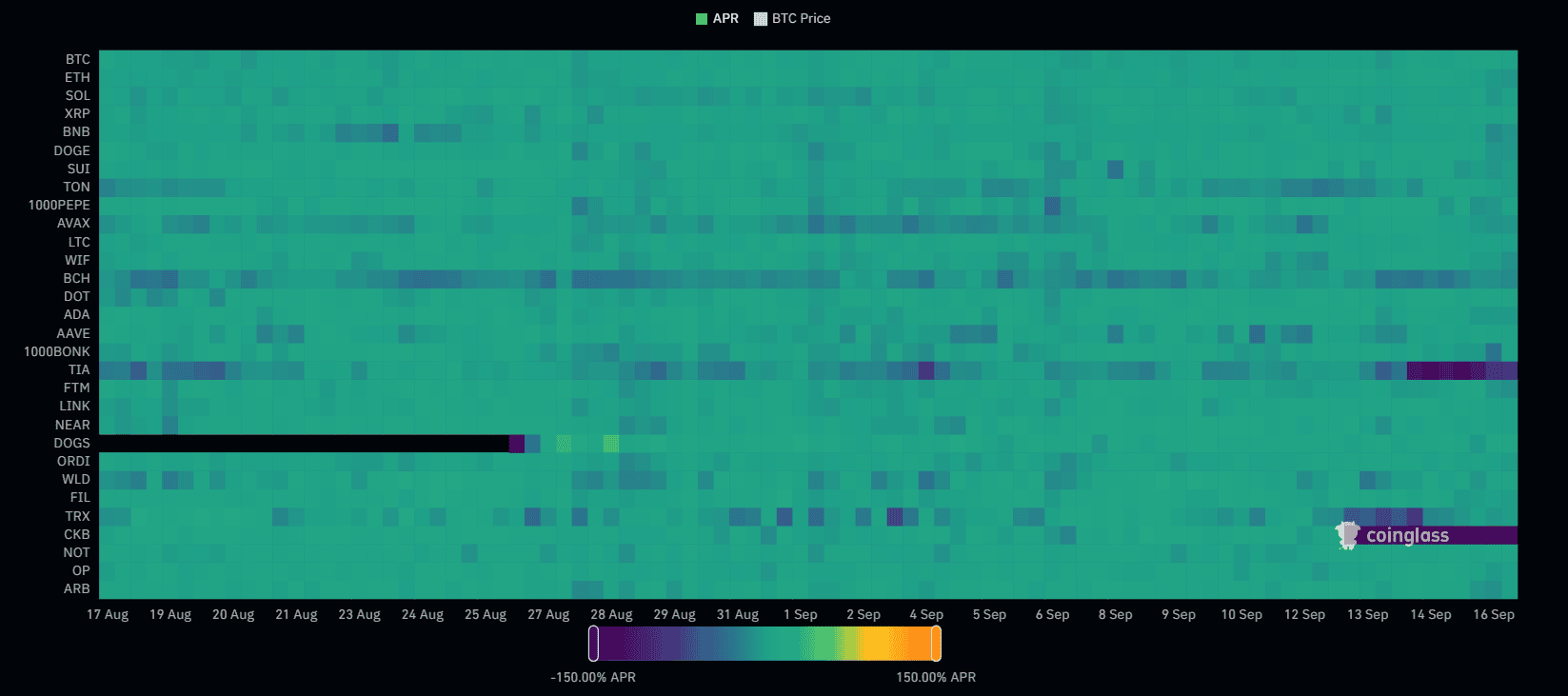Screen dimensions: 1568x696
Task: Click the -150.00% APR minimum label
Action: point(593,677)
